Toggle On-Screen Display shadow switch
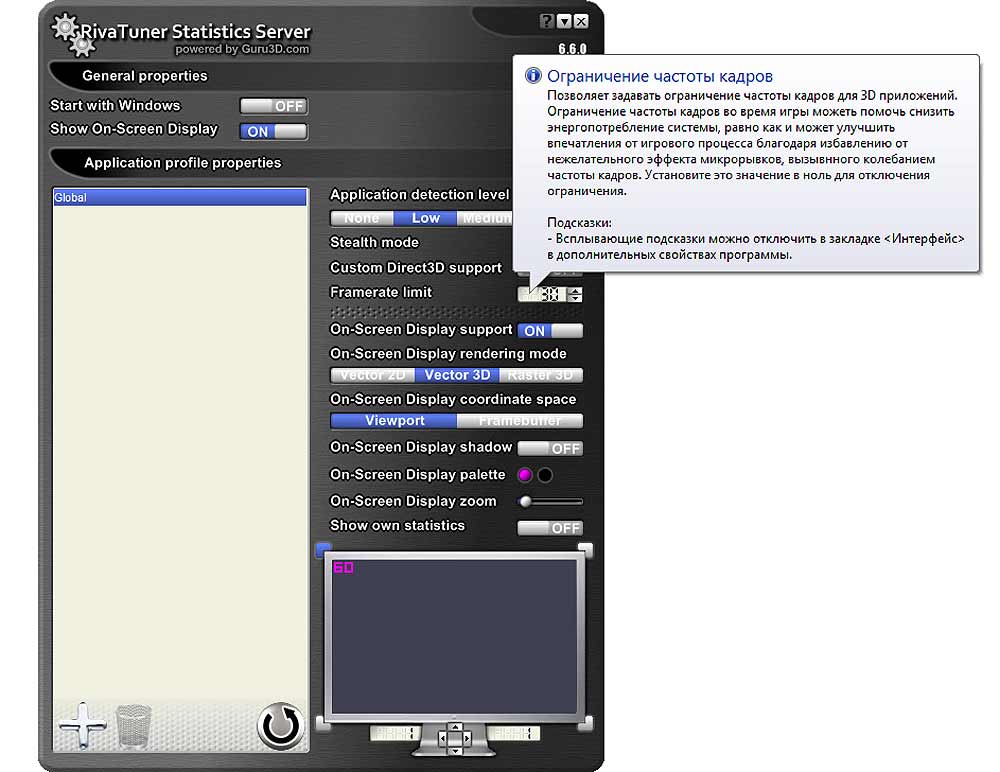This screenshot has width=1000, height=772. tap(550, 449)
